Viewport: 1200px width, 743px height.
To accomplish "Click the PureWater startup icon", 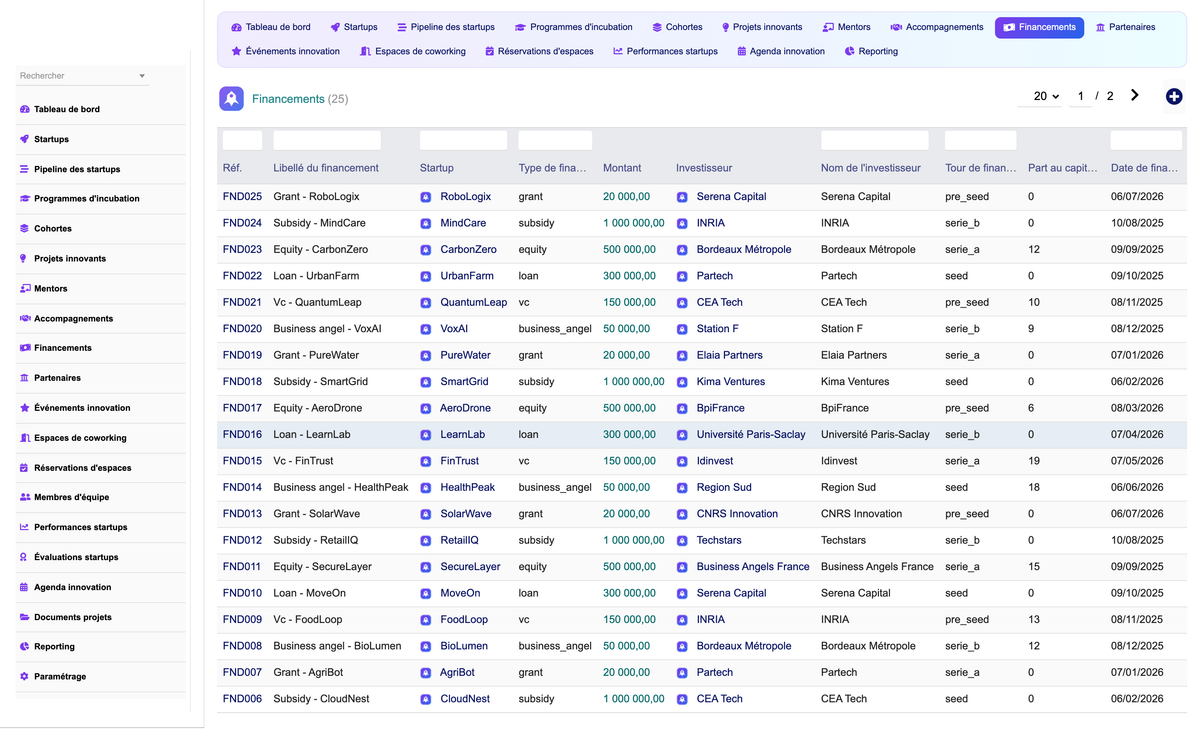I will click(x=426, y=356).
